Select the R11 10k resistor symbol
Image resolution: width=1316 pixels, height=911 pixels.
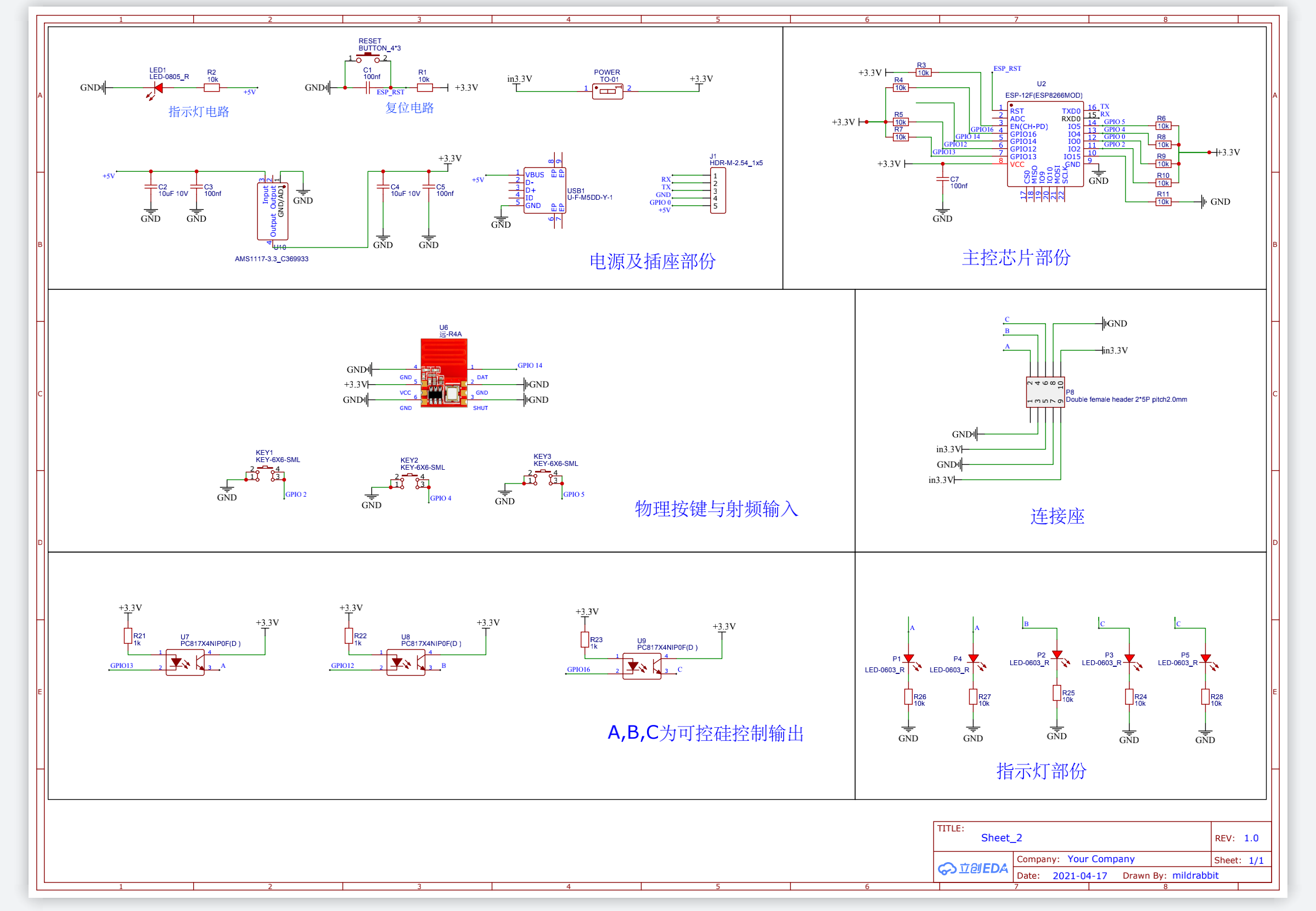click(1163, 201)
